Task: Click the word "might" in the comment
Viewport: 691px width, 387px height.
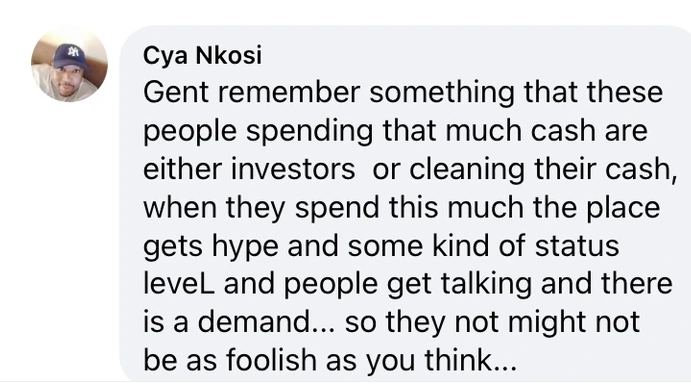Action: click(x=547, y=322)
